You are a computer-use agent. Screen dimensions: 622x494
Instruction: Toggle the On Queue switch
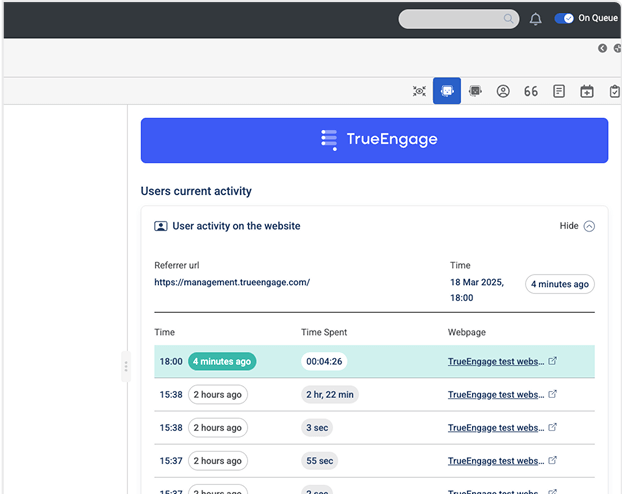coord(564,18)
